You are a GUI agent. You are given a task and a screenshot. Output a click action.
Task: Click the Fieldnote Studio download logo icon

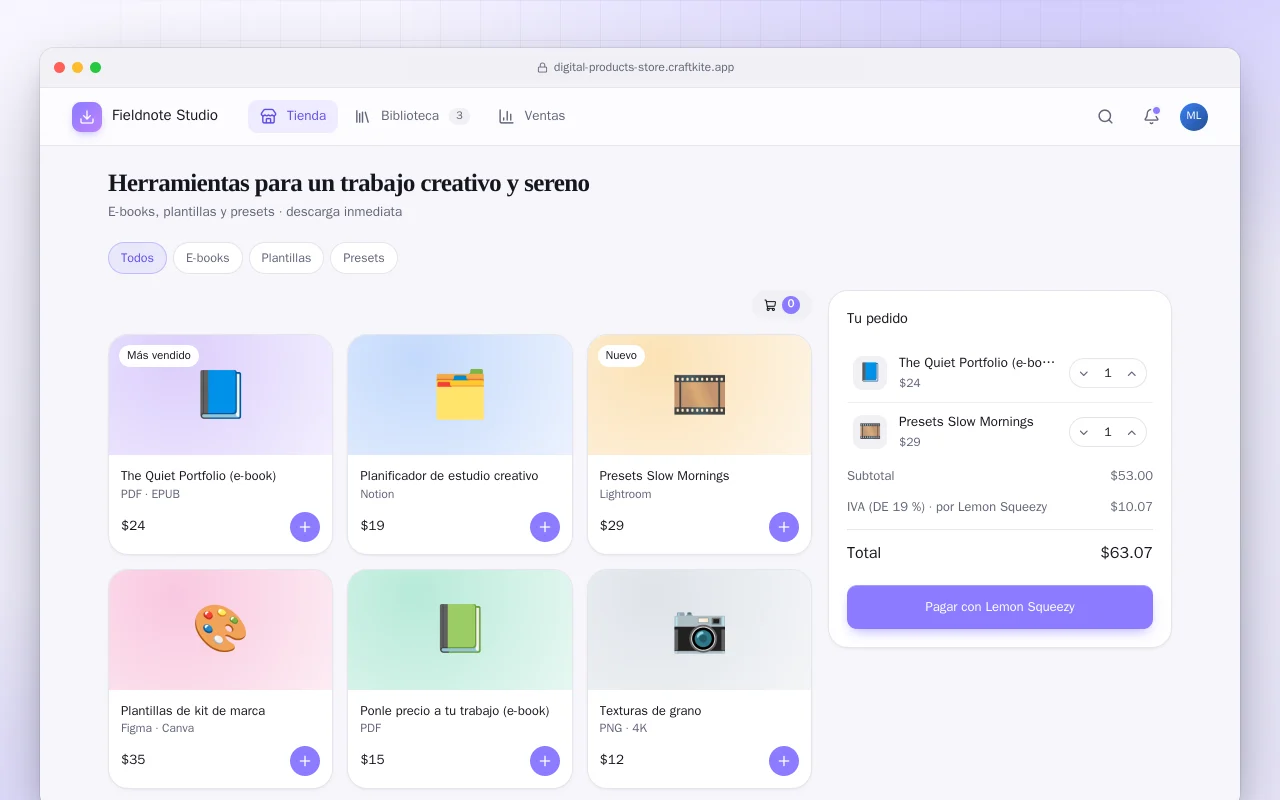pyautogui.click(x=87, y=117)
